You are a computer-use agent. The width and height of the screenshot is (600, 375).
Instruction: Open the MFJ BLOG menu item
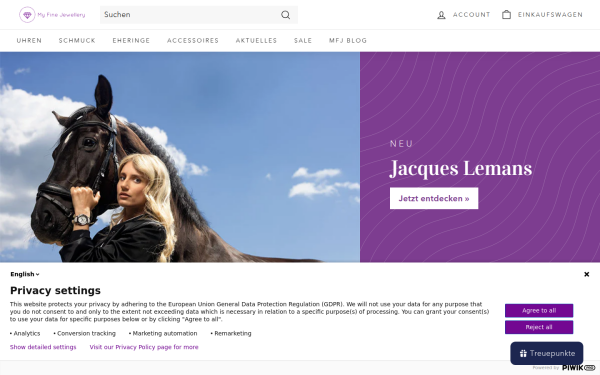(348, 41)
